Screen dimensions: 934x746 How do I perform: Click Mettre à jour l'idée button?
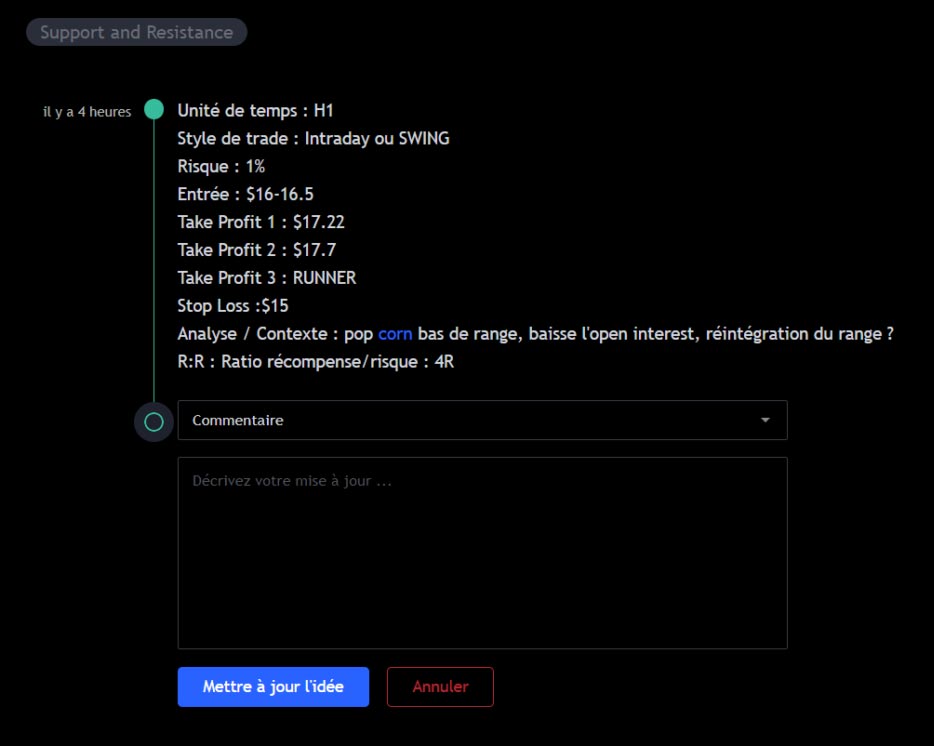pyautogui.click(x=273, y=686)
